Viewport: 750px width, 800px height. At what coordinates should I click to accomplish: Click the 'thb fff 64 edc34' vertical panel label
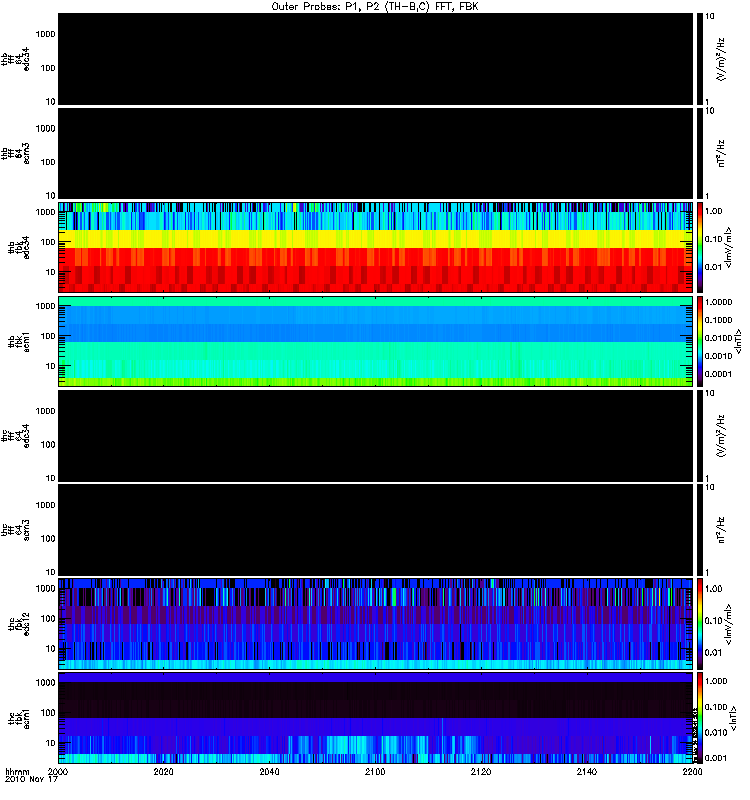point(15,59)
